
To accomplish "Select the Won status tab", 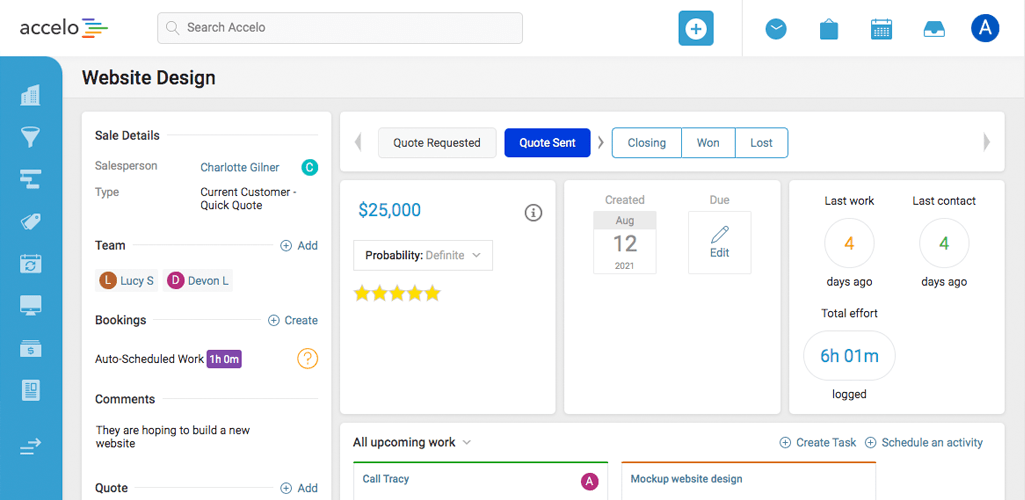I will (708, 143).
